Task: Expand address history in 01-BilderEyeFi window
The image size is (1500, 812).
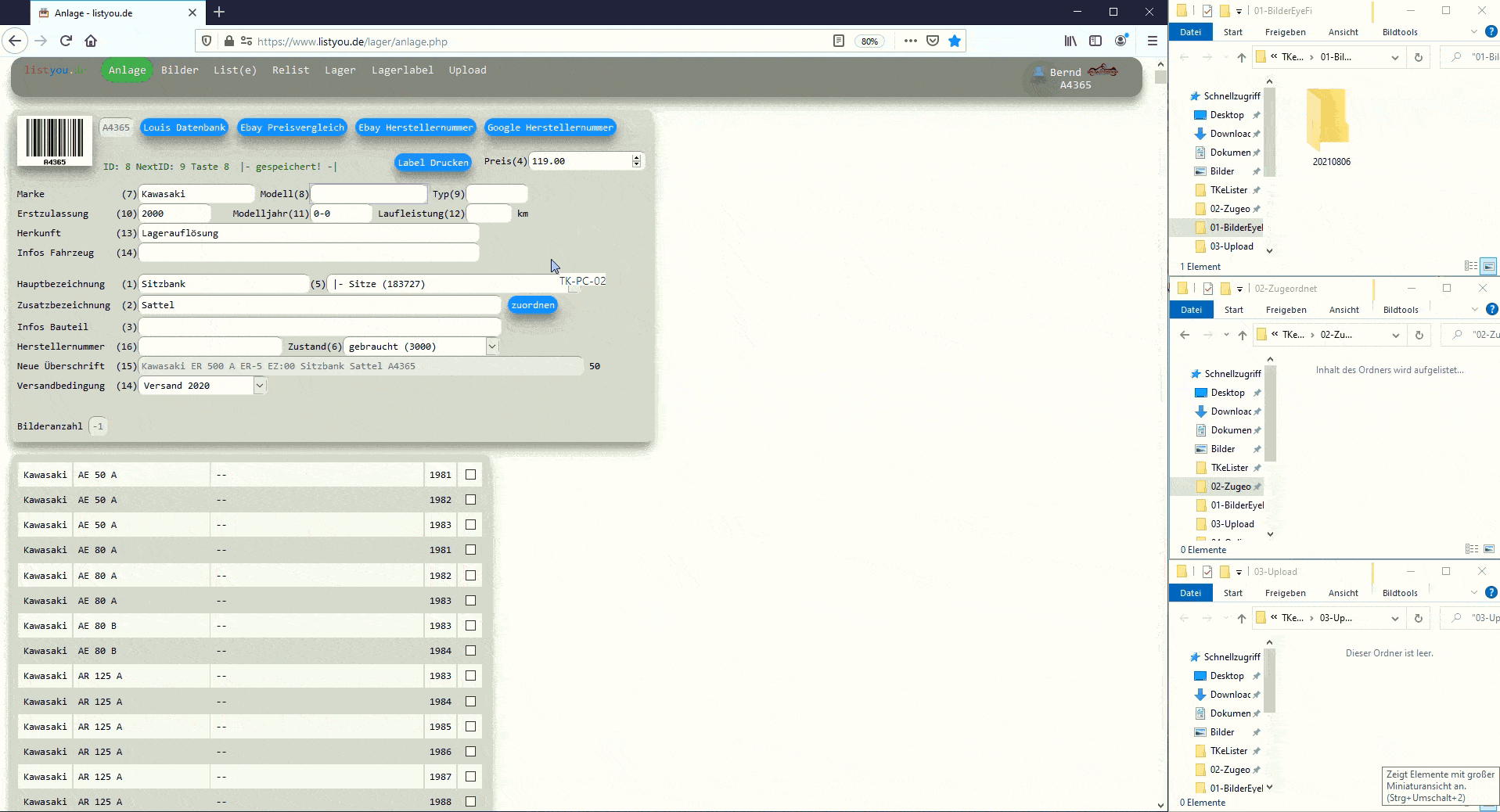Action: coord(1394,57)
